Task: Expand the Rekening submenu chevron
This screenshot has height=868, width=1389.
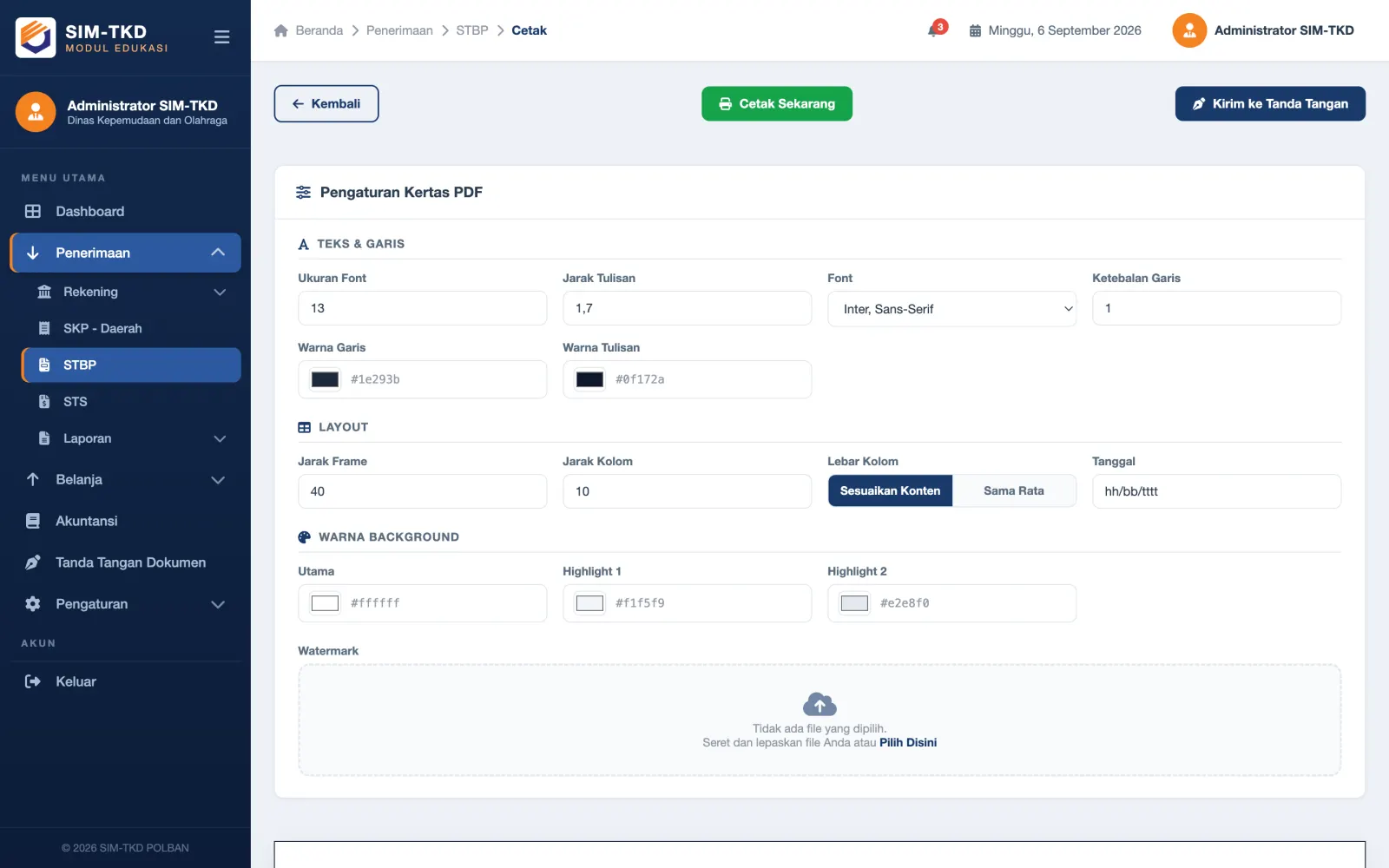Action: pos(220,293)
